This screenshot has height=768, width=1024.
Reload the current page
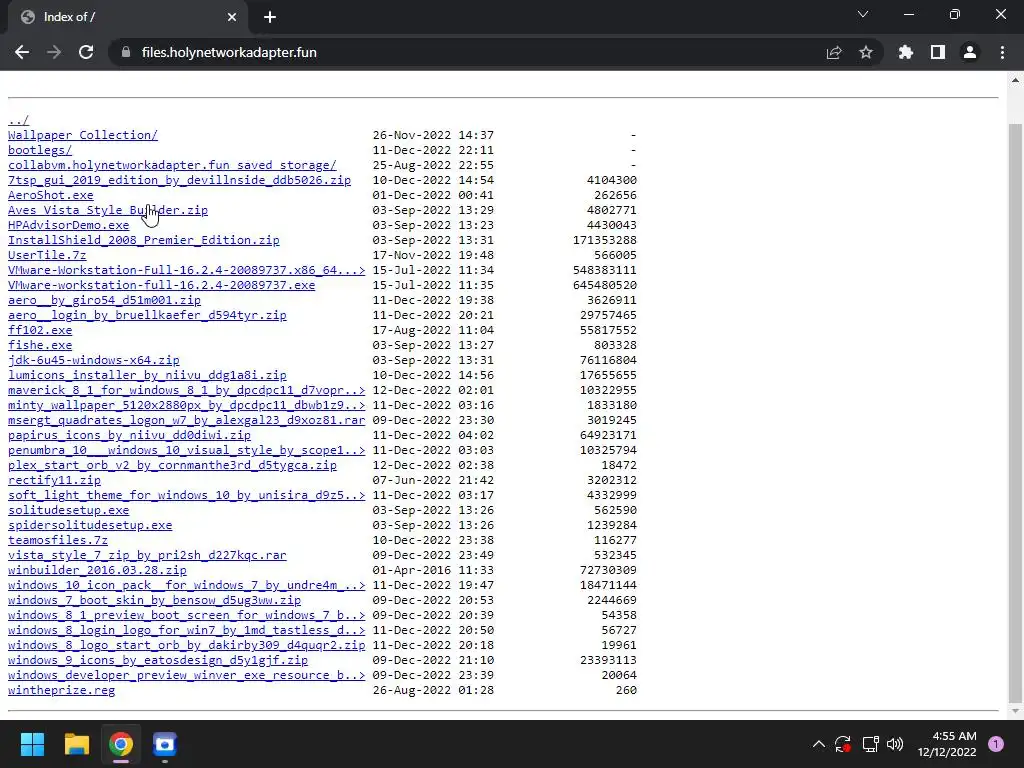tap(86, 52)
